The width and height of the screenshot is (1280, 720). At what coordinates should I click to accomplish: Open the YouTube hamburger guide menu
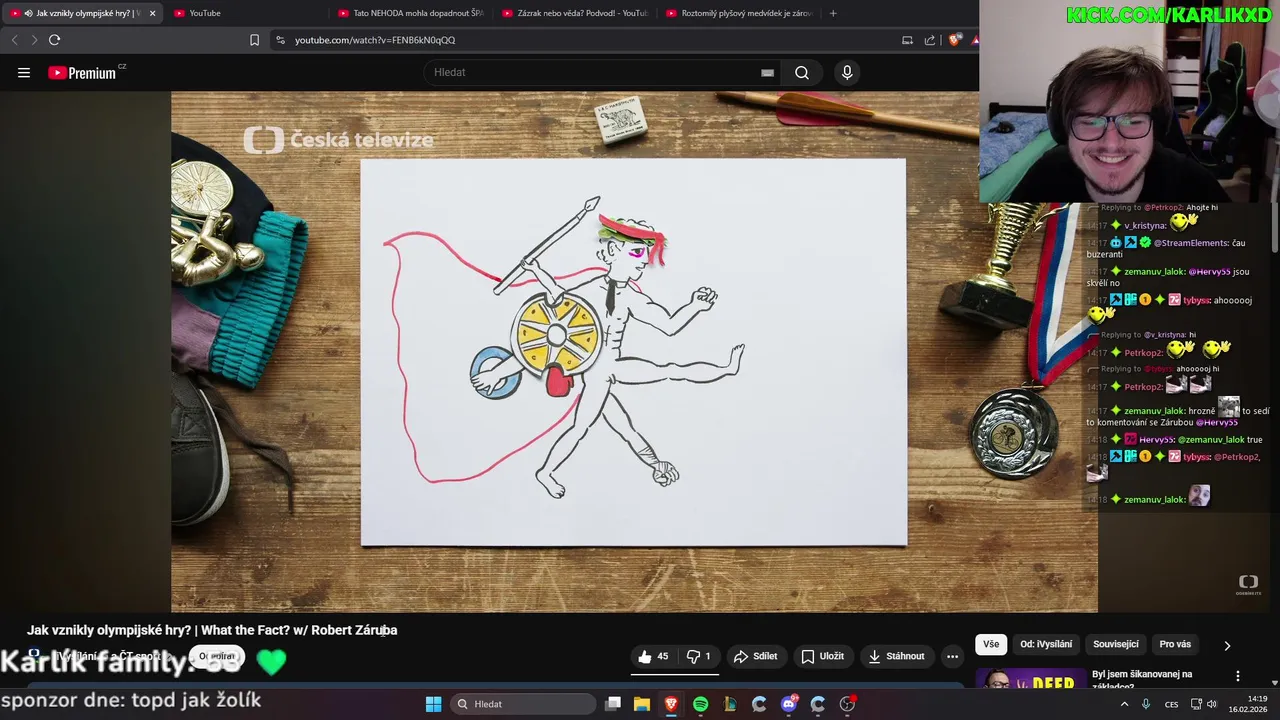[x=24, y=72]
